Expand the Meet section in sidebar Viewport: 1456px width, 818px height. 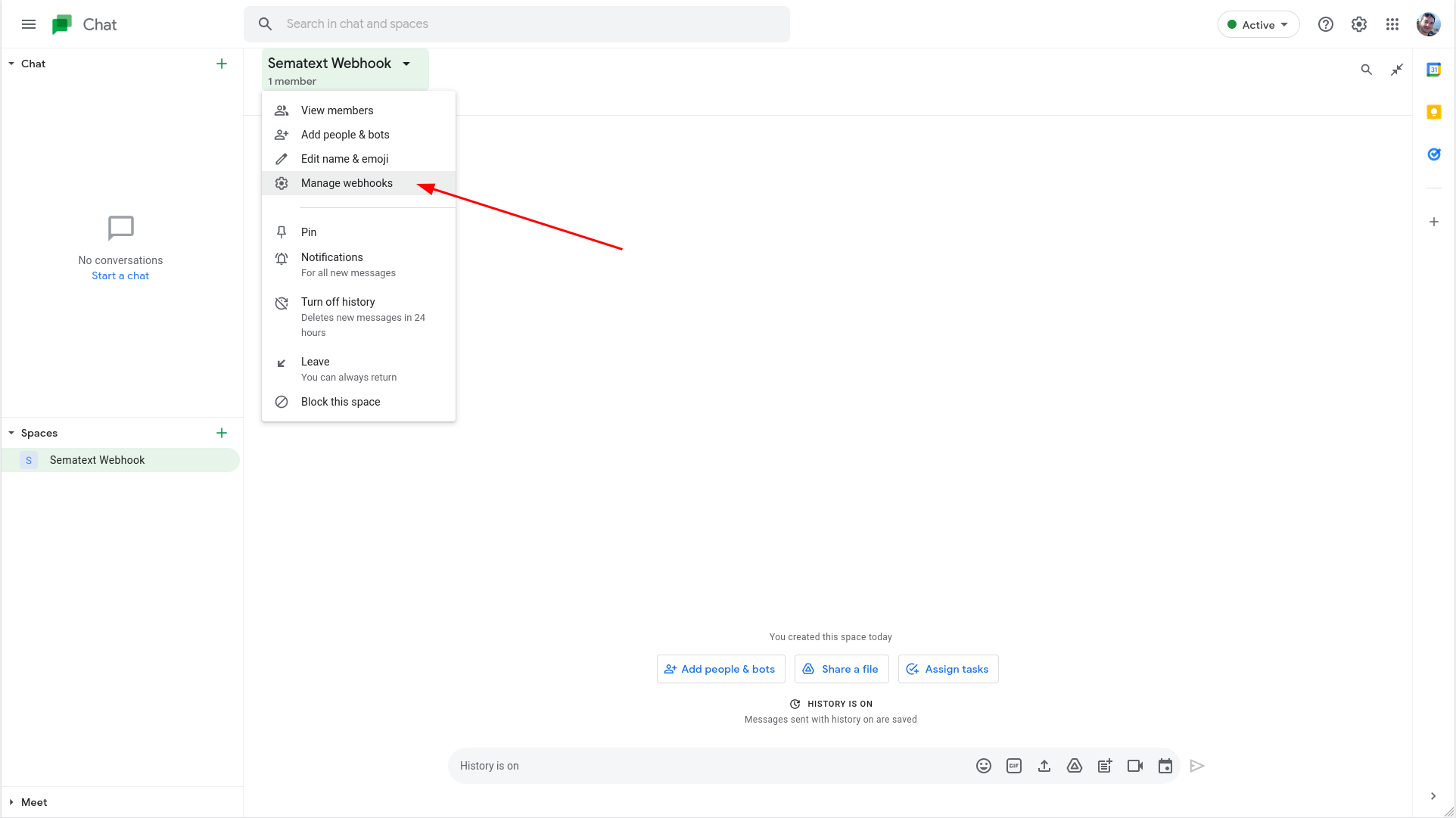11,802
